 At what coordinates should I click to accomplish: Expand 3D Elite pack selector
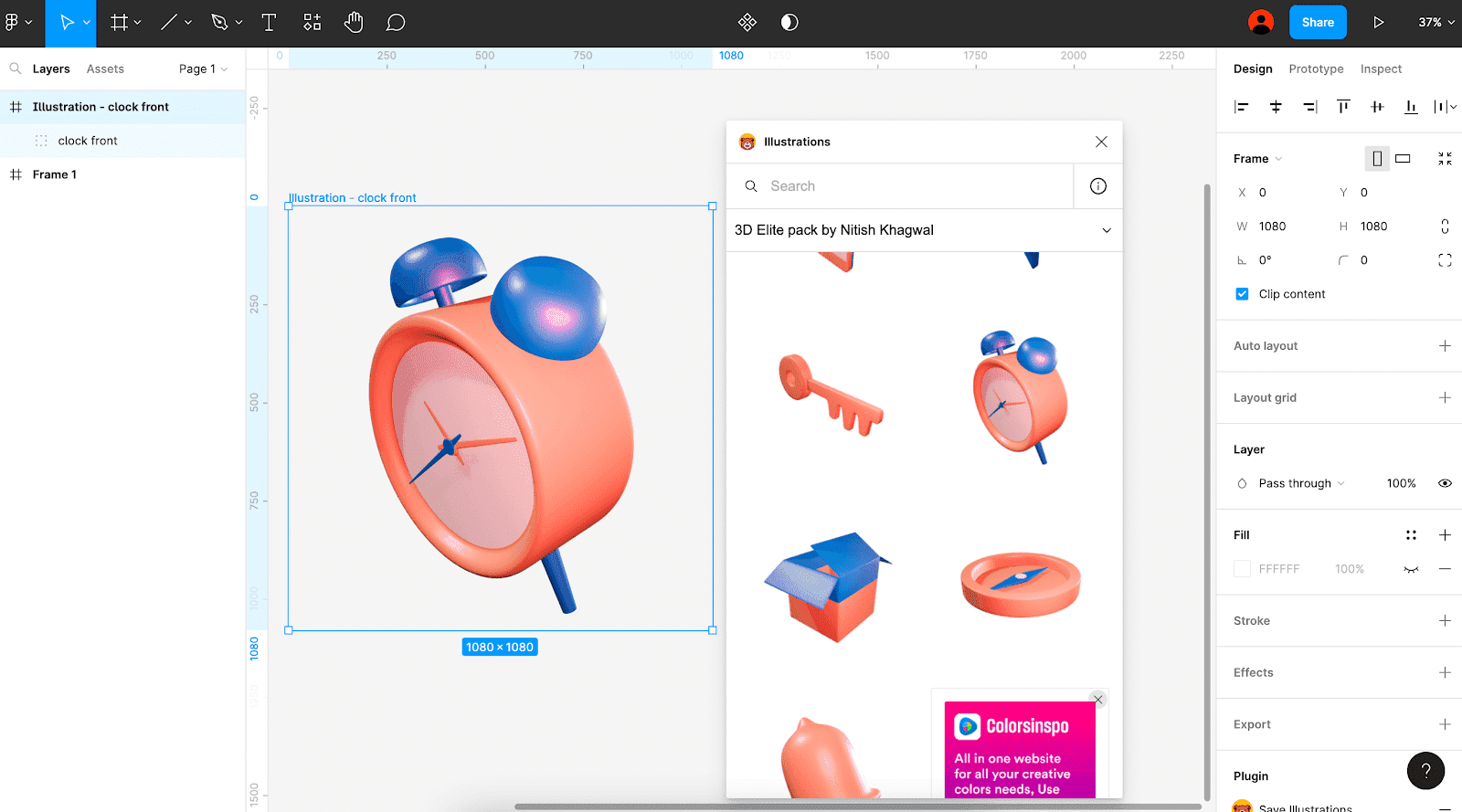[x=924, y=230]
